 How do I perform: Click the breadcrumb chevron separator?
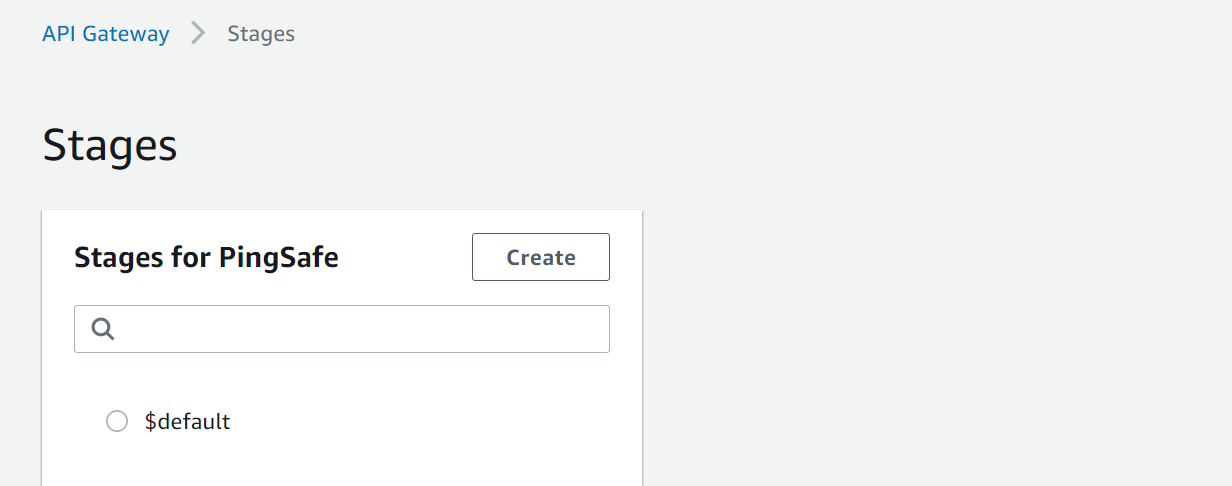point(198,33)
